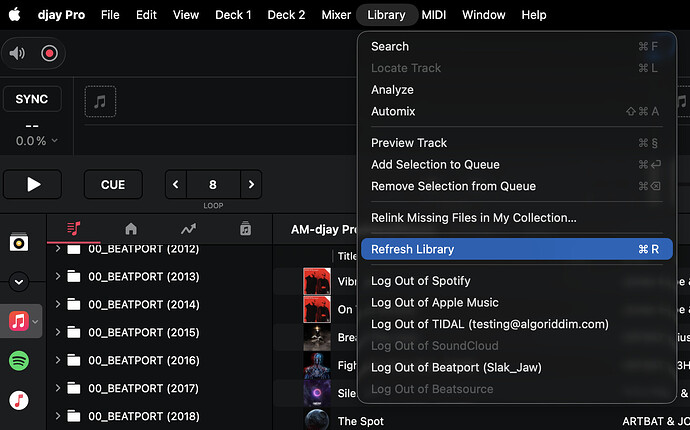The height and width of the screenshot is (430, 690).
Task: Choose Automix in Library menu
Action: point(517,111)
